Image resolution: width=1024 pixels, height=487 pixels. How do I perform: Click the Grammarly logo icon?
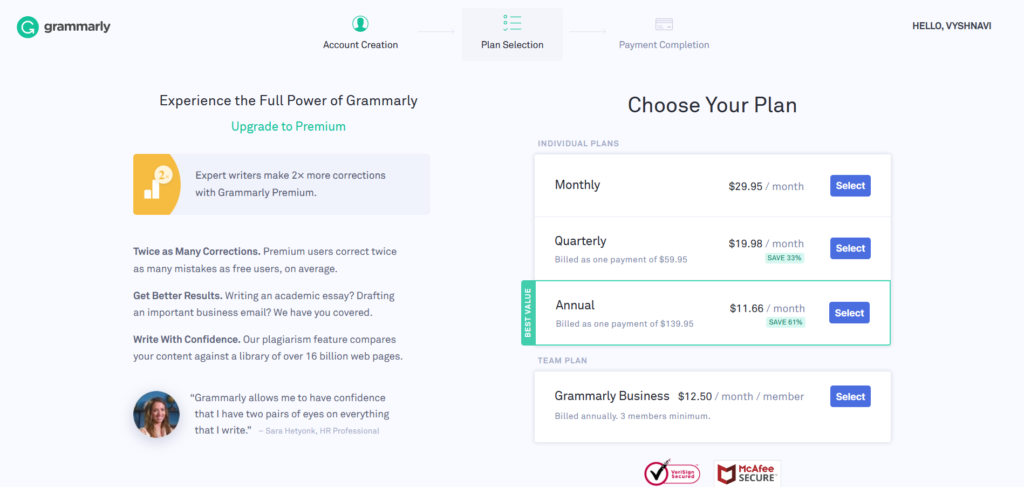click(x=28, y=27)
